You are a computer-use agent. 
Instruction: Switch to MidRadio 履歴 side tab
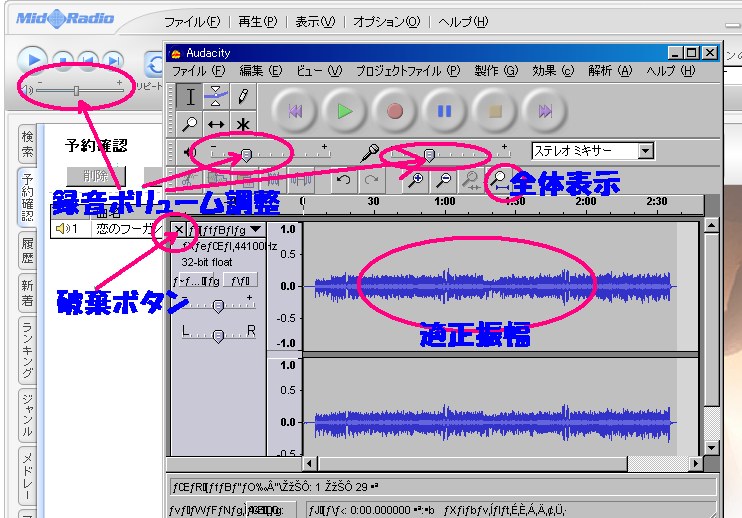[x=27, y=251]
